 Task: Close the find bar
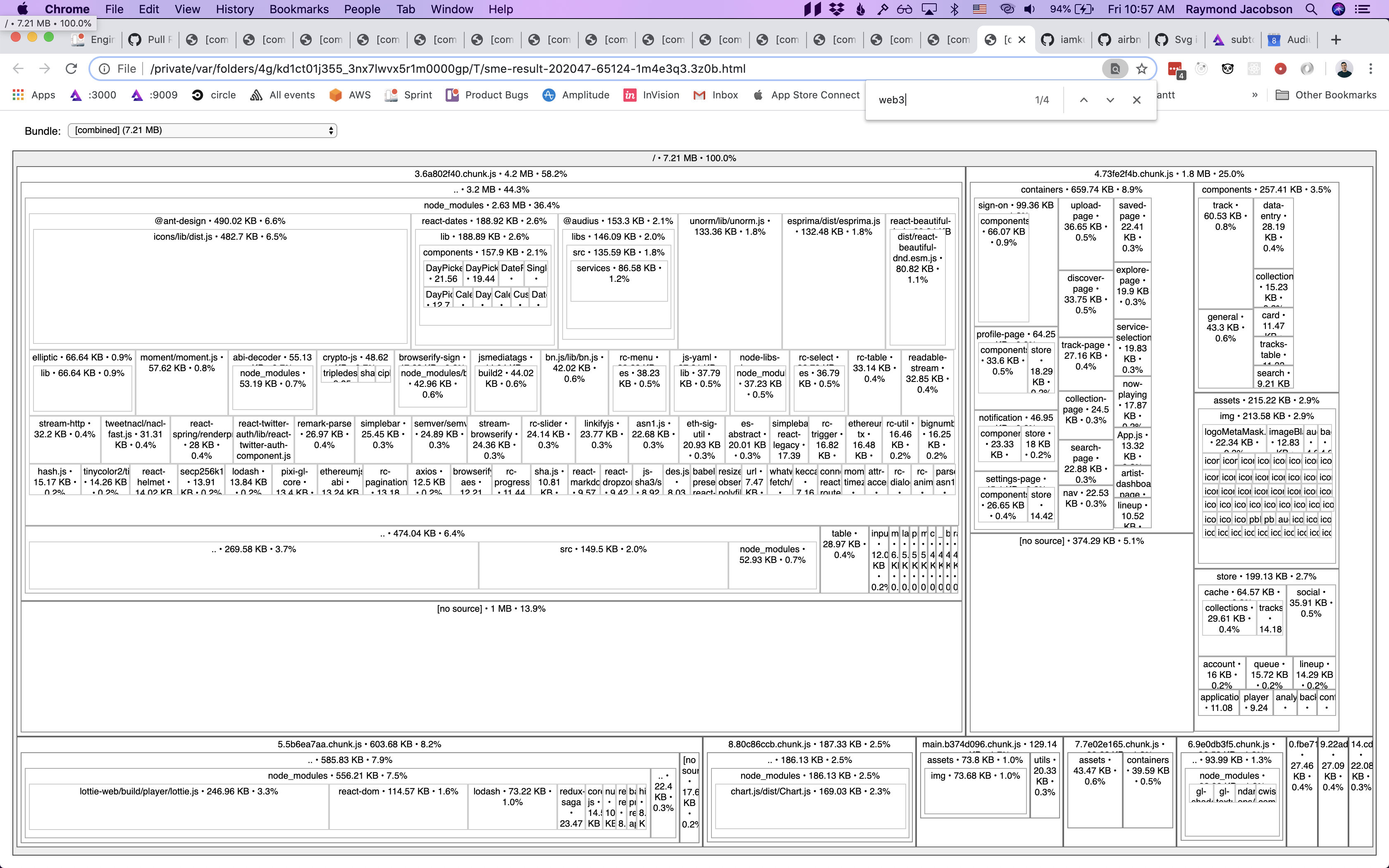point(1136,100)
